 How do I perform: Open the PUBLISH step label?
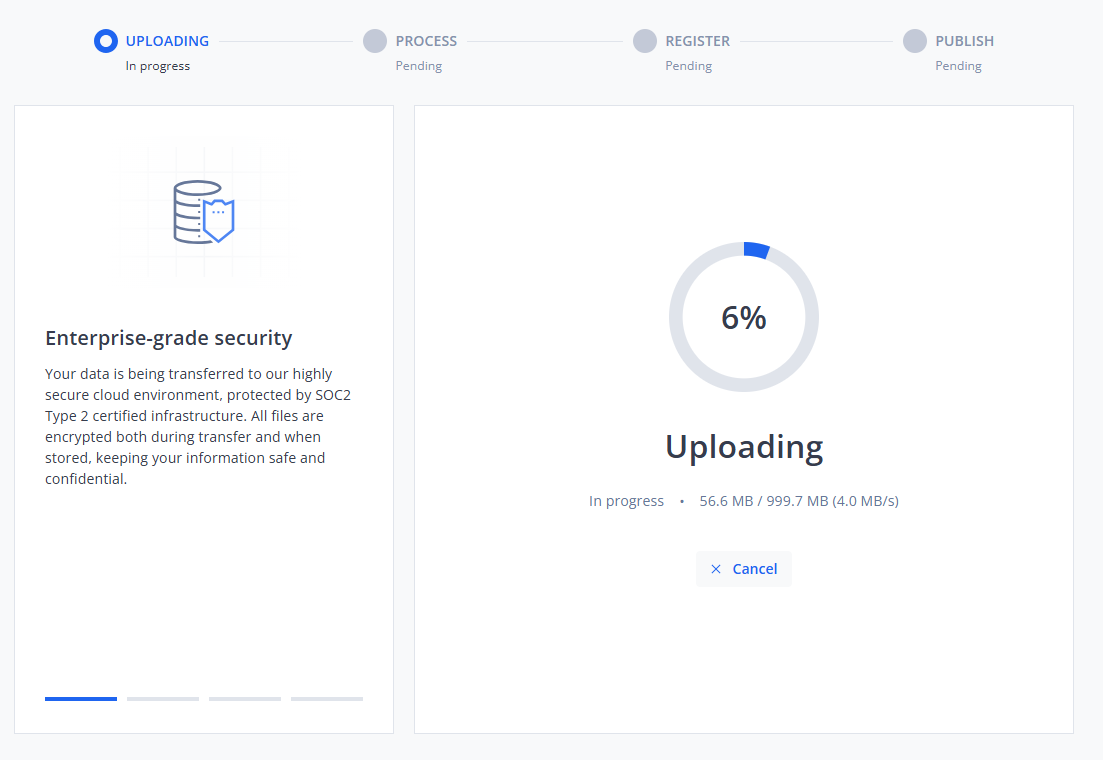[x=964, y=41]
